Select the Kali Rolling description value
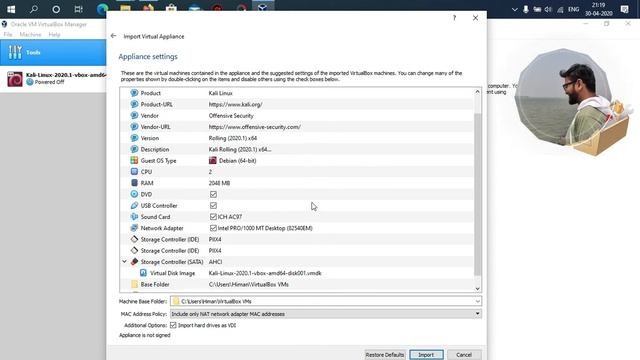The width and height of the screenshot is (640, 360). click(x=240, y=149)
